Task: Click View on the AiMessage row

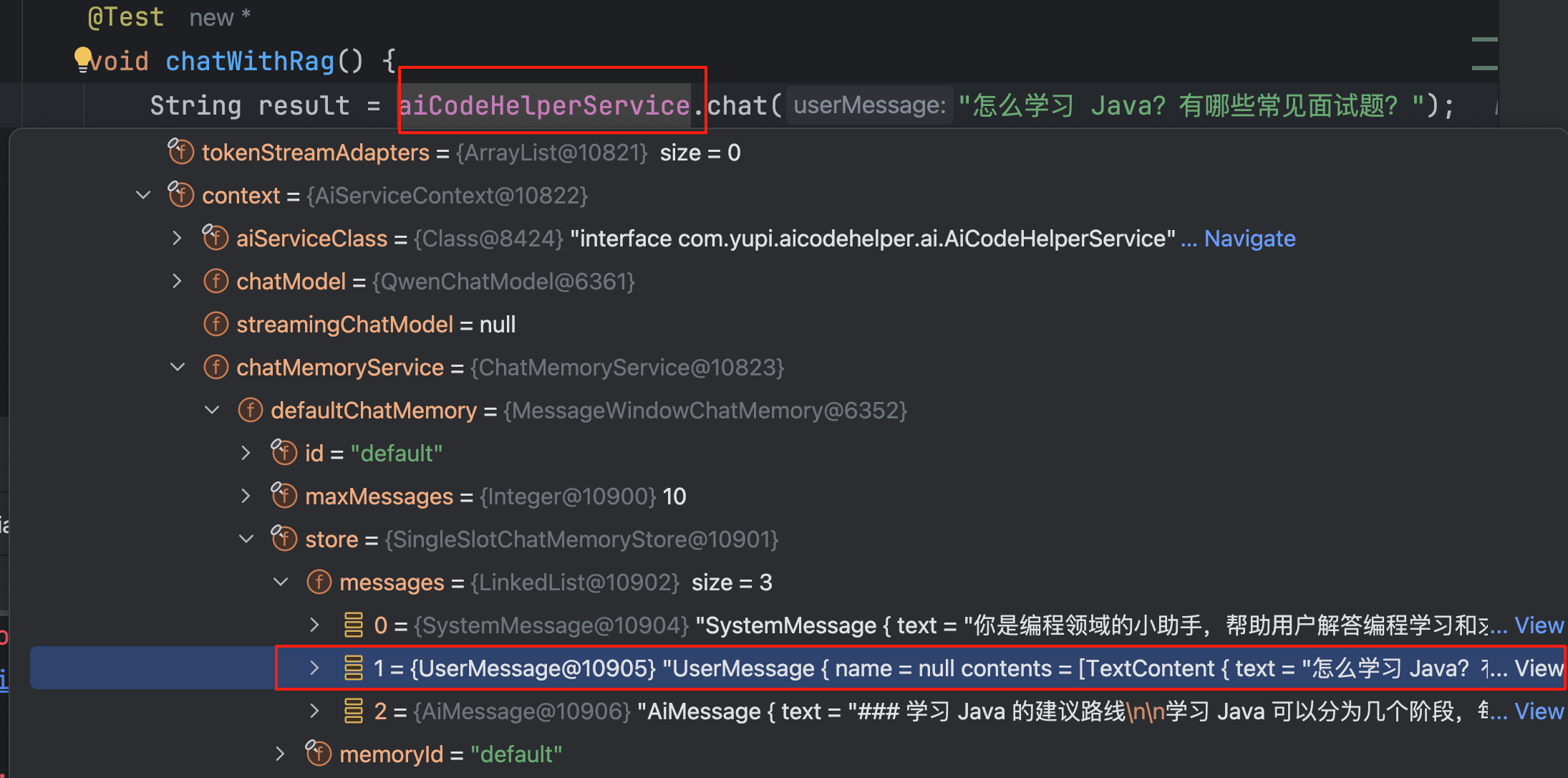Action: click(1539, 710)
